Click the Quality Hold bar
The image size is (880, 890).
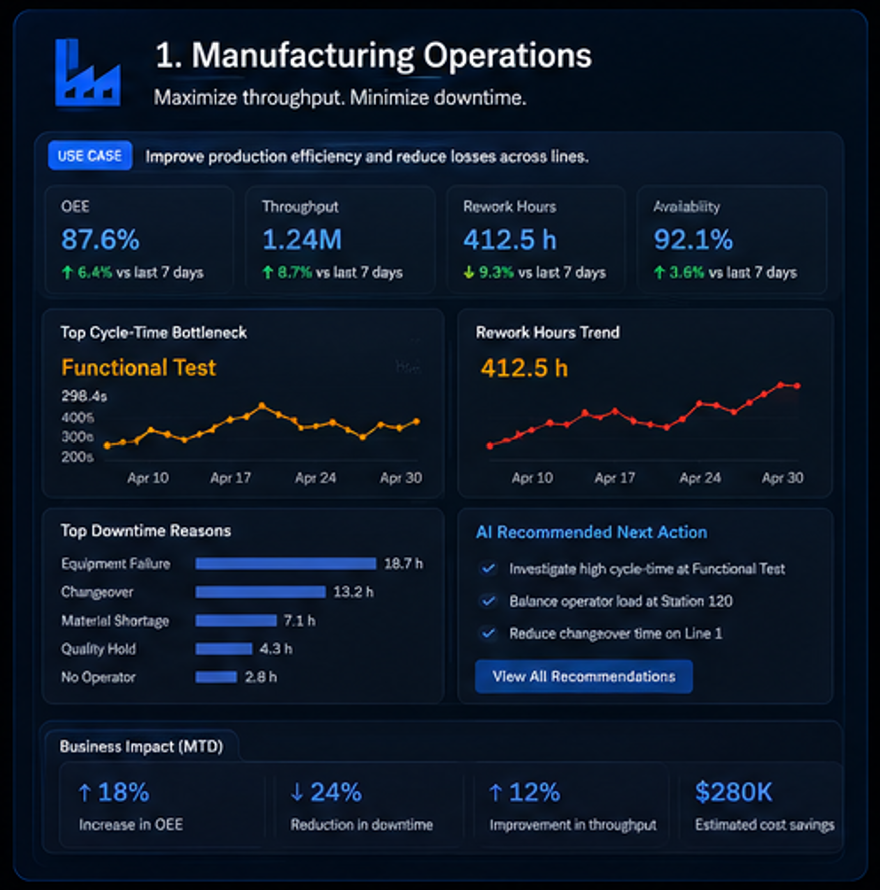coord(224,648)
